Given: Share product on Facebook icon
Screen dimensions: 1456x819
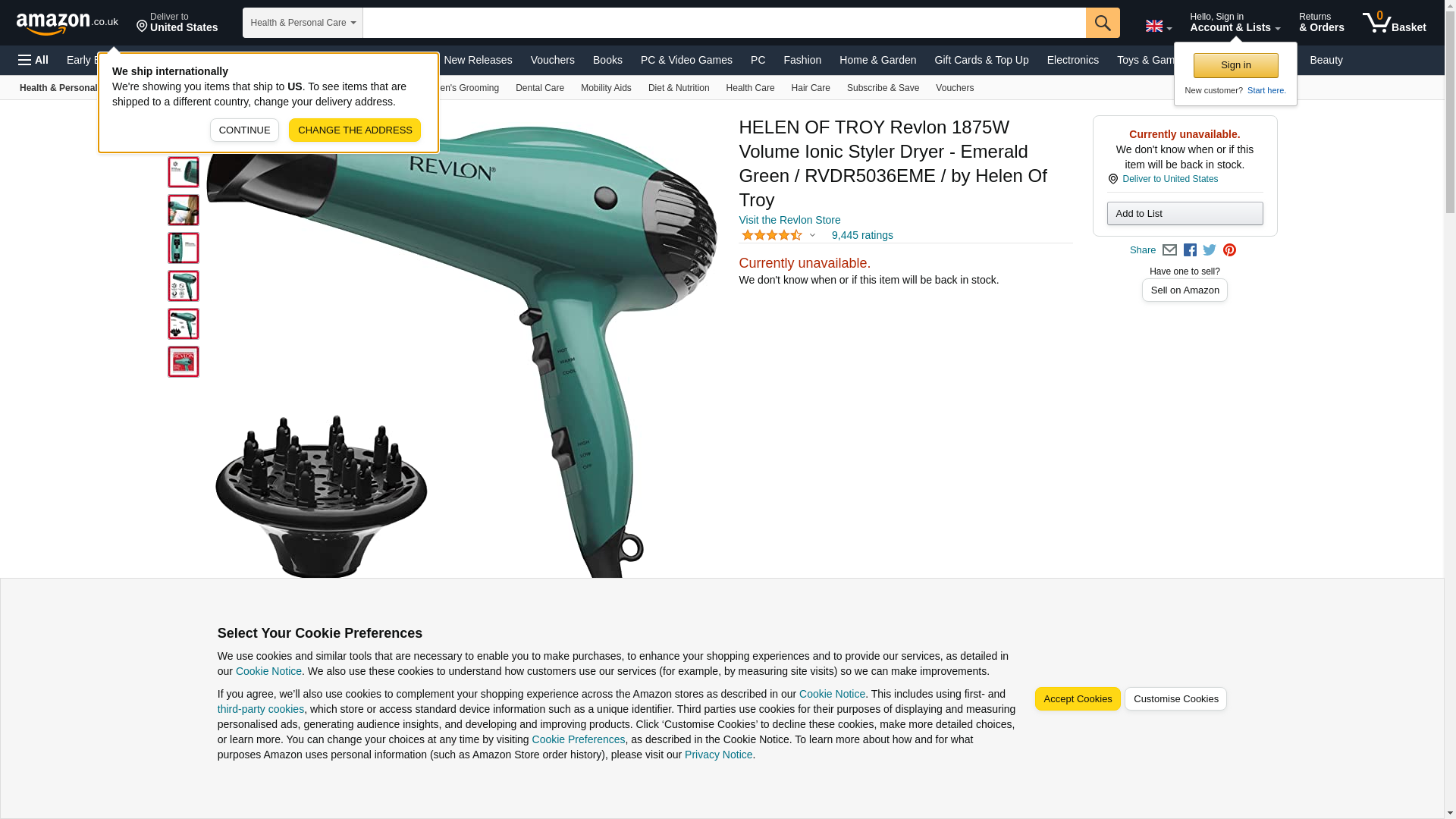Looking at the screenshot, I should [1190, 250].
